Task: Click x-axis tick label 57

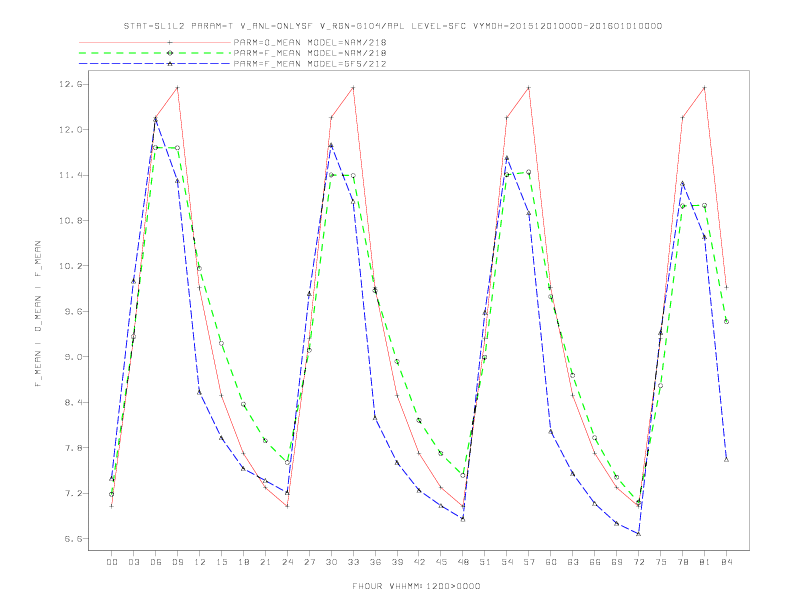Action: point(529,562)
